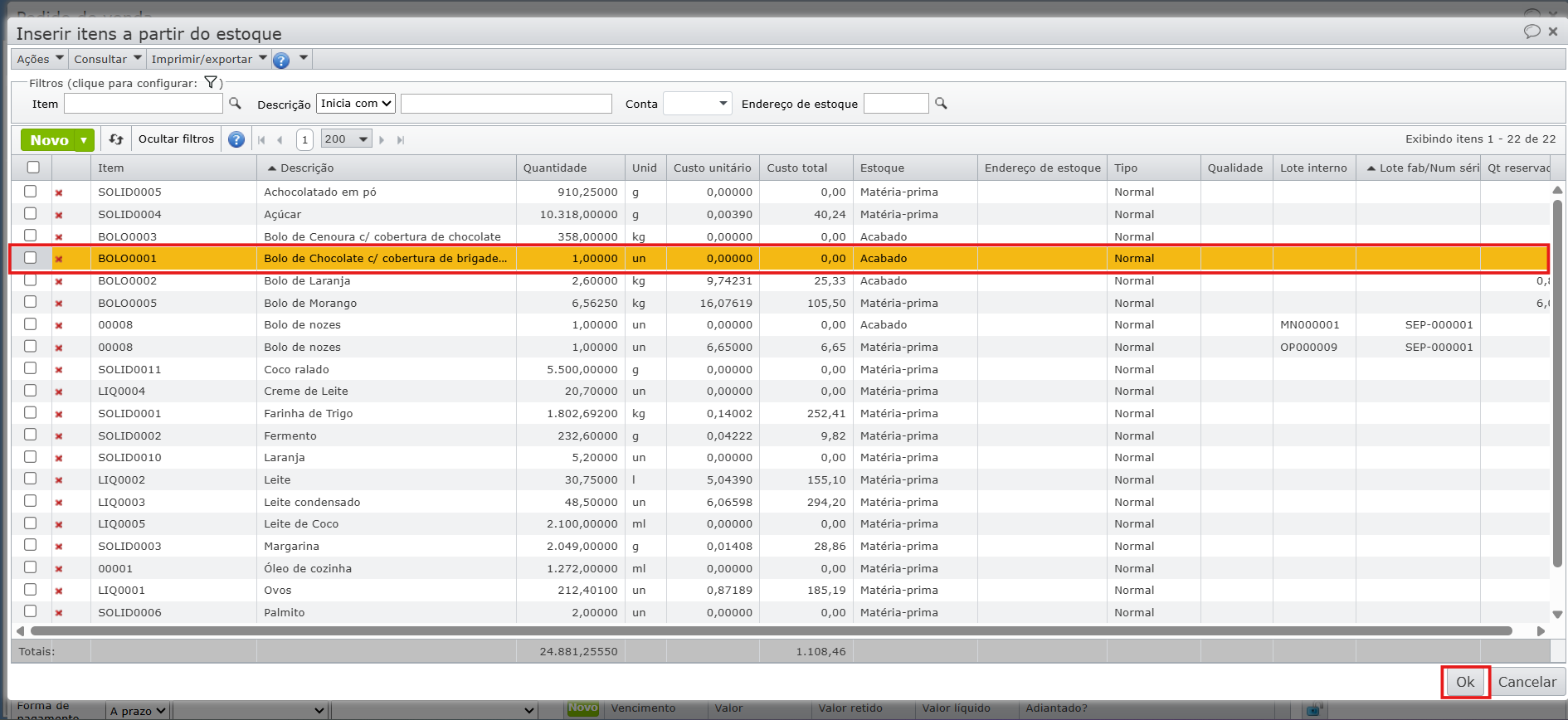Viewport: 1568px width, 720px height.
Task: Check the box for Açúcar row
Action: (31, 213)
